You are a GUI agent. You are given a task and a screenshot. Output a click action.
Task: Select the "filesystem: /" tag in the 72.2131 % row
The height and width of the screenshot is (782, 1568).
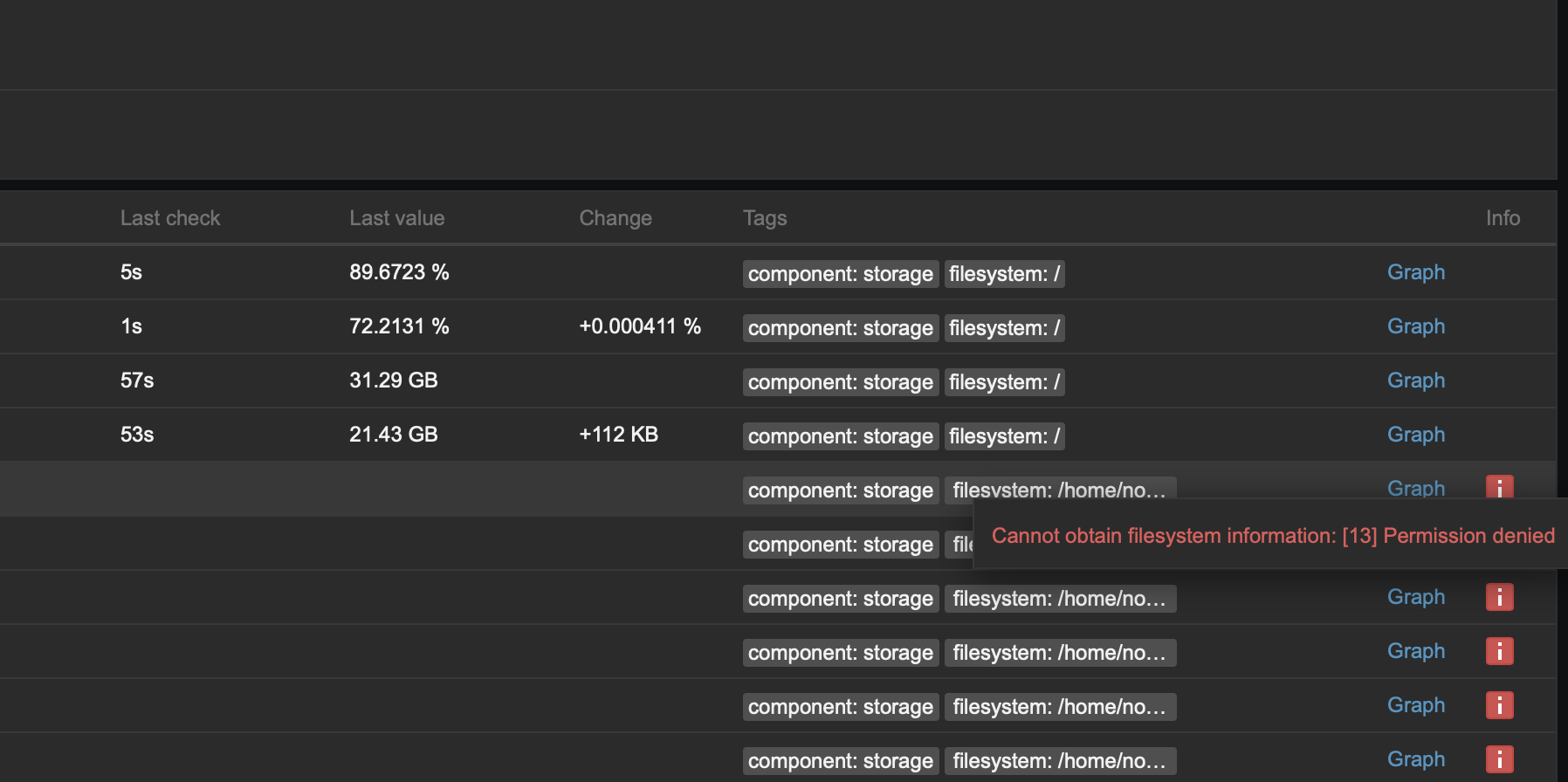(1004, 328)
